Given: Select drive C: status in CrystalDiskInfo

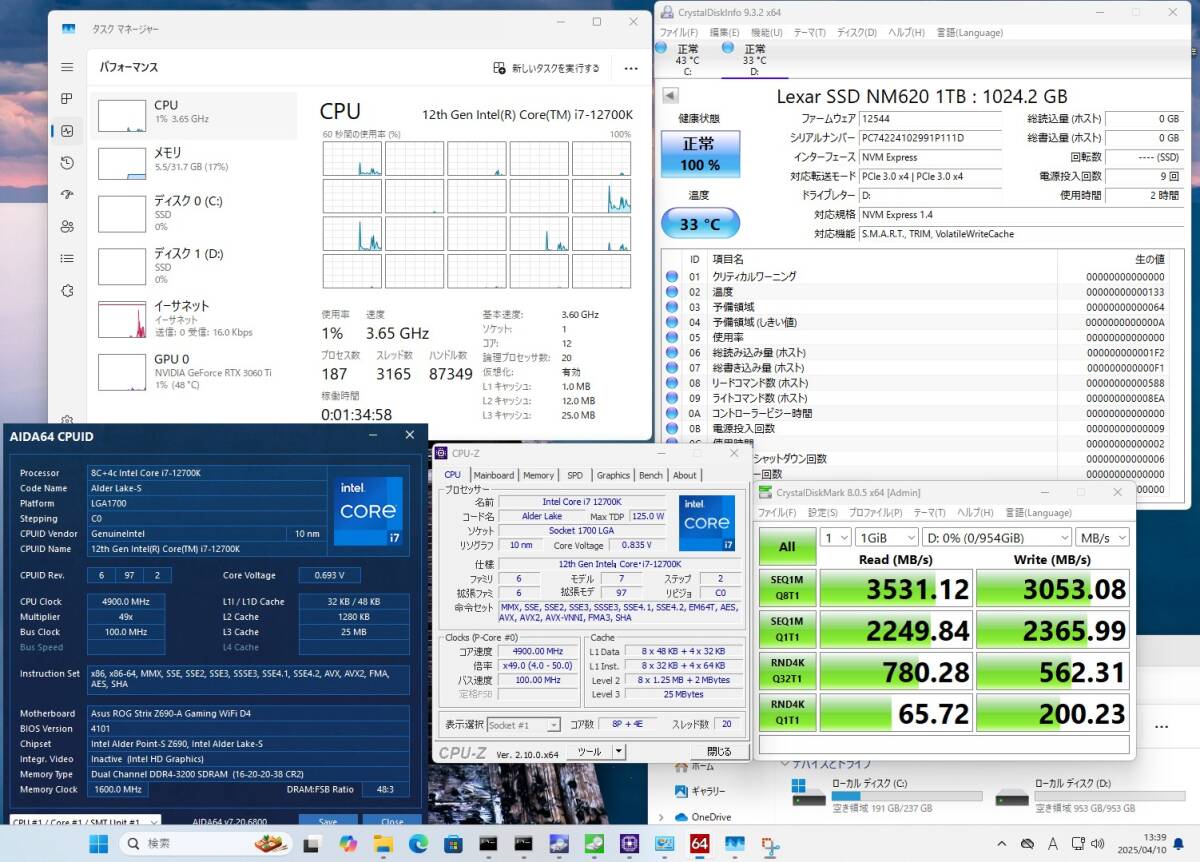Looking at the screenshot, I should click(688, 59).
